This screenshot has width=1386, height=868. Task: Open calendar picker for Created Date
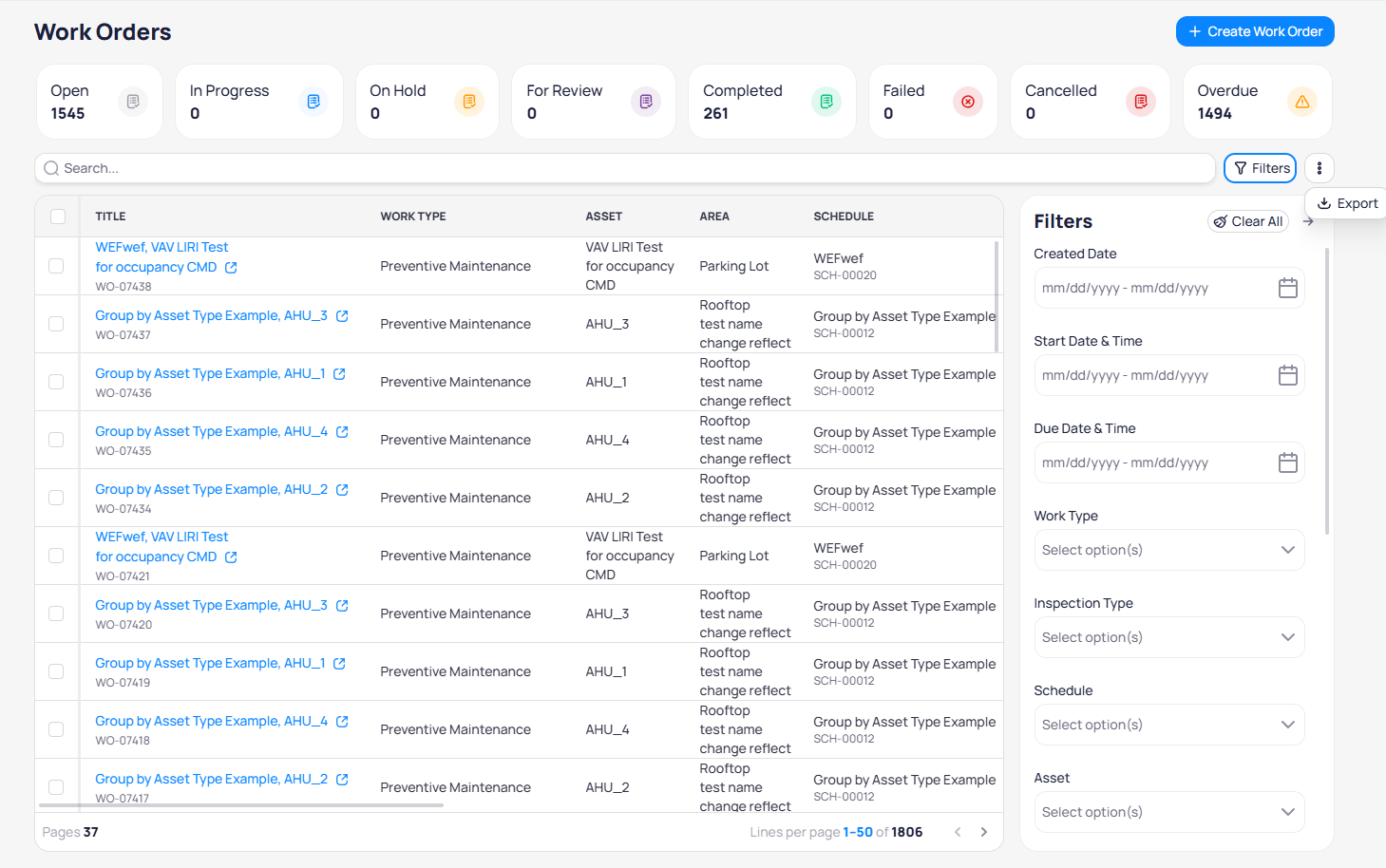point(1287,288)
